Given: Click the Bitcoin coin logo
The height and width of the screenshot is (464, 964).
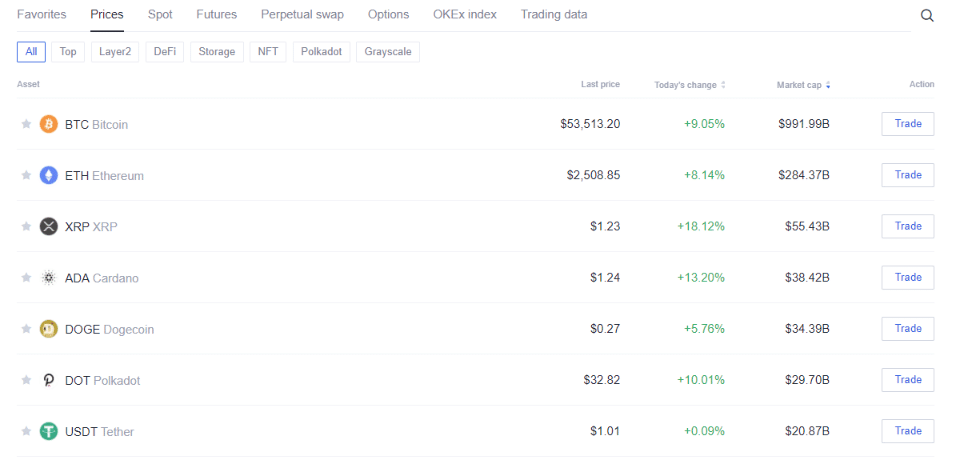Looking at the screenshot, I should [48, 124].
